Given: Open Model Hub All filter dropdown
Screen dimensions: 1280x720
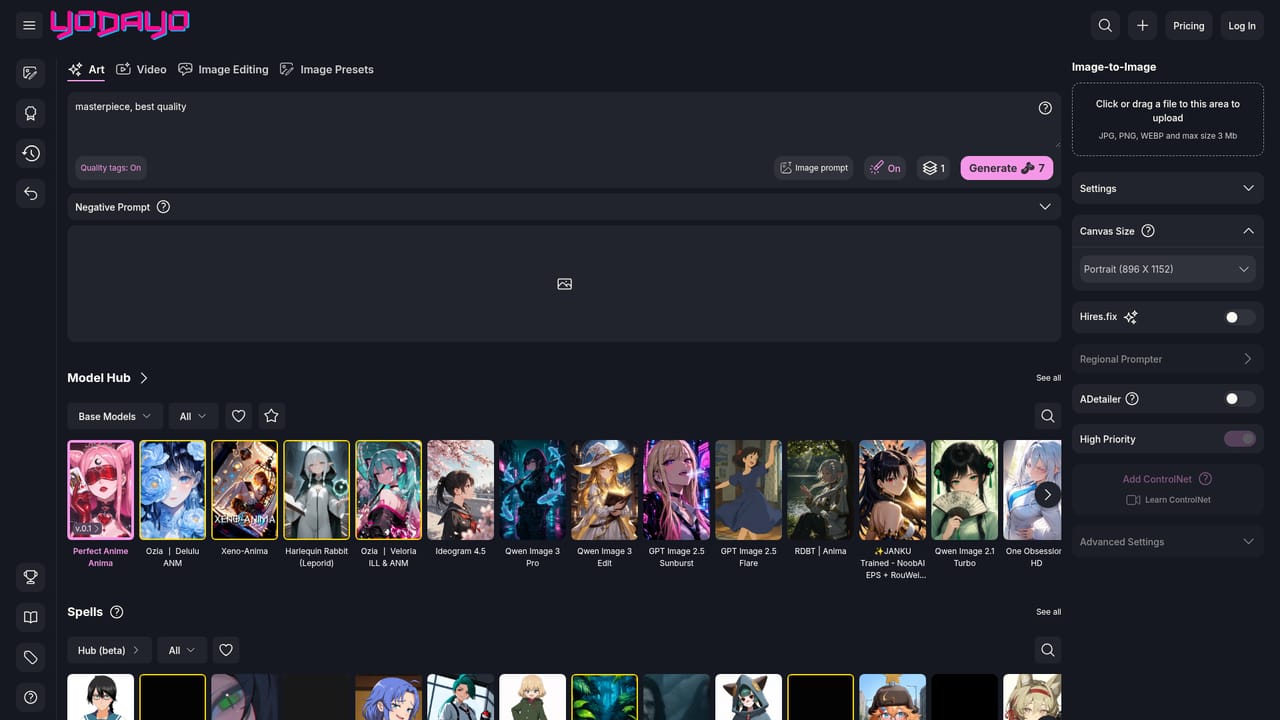Looking at the screenshot, I should pyautogui.click(x=193, y=416).
